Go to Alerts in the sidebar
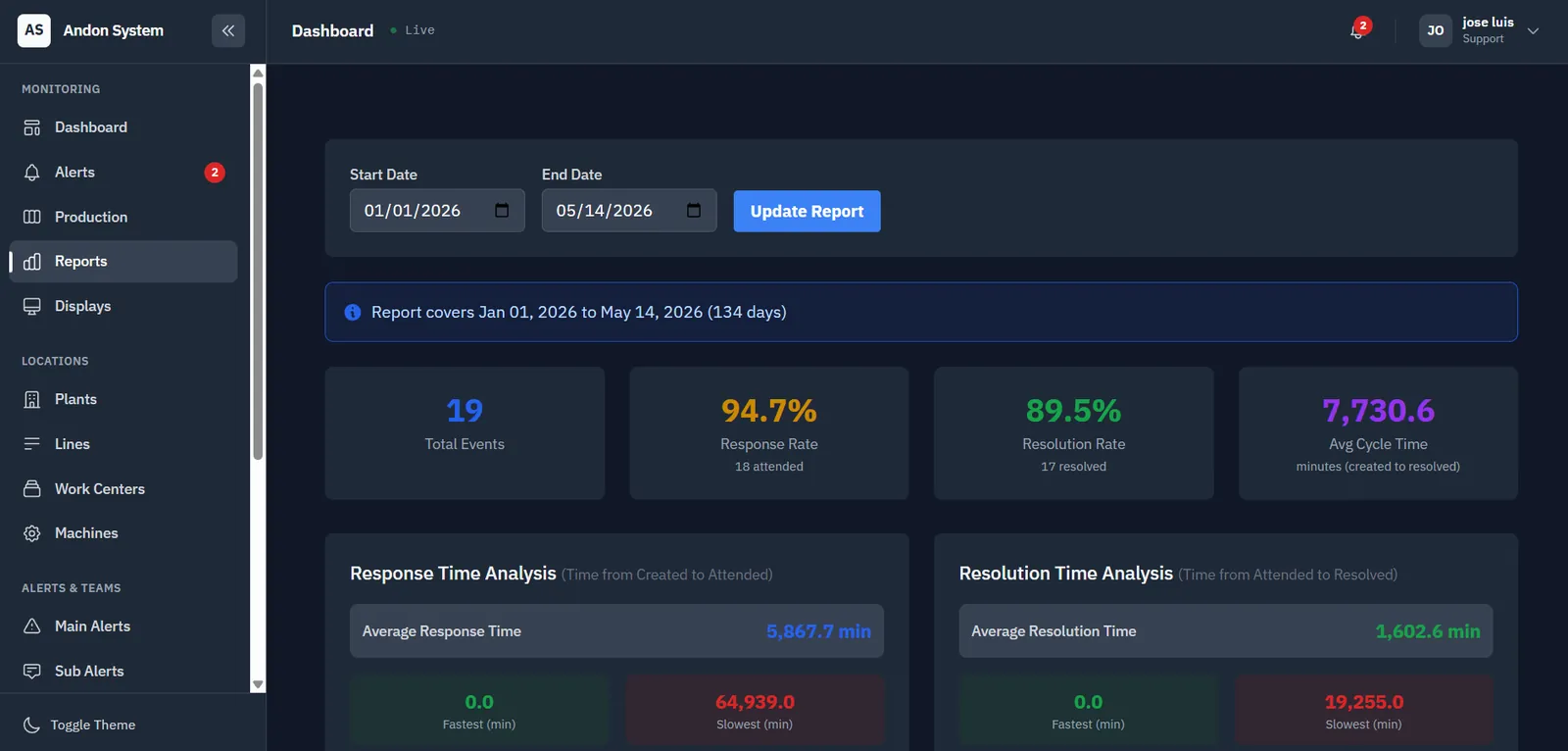Viewport: 1568px width, 751px height. pyautogui.click(x=123, y=173)
